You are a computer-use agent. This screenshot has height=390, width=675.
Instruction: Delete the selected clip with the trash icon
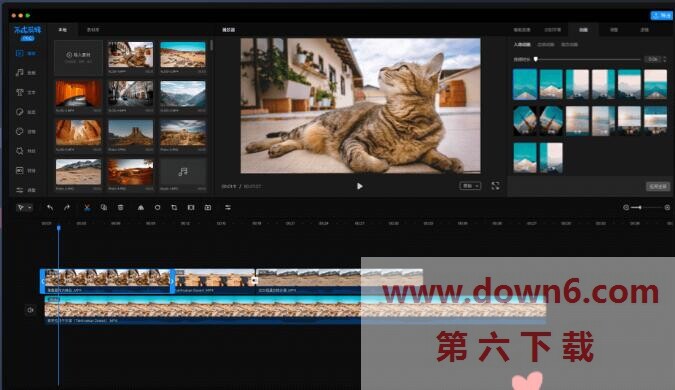tap(121, 207)
